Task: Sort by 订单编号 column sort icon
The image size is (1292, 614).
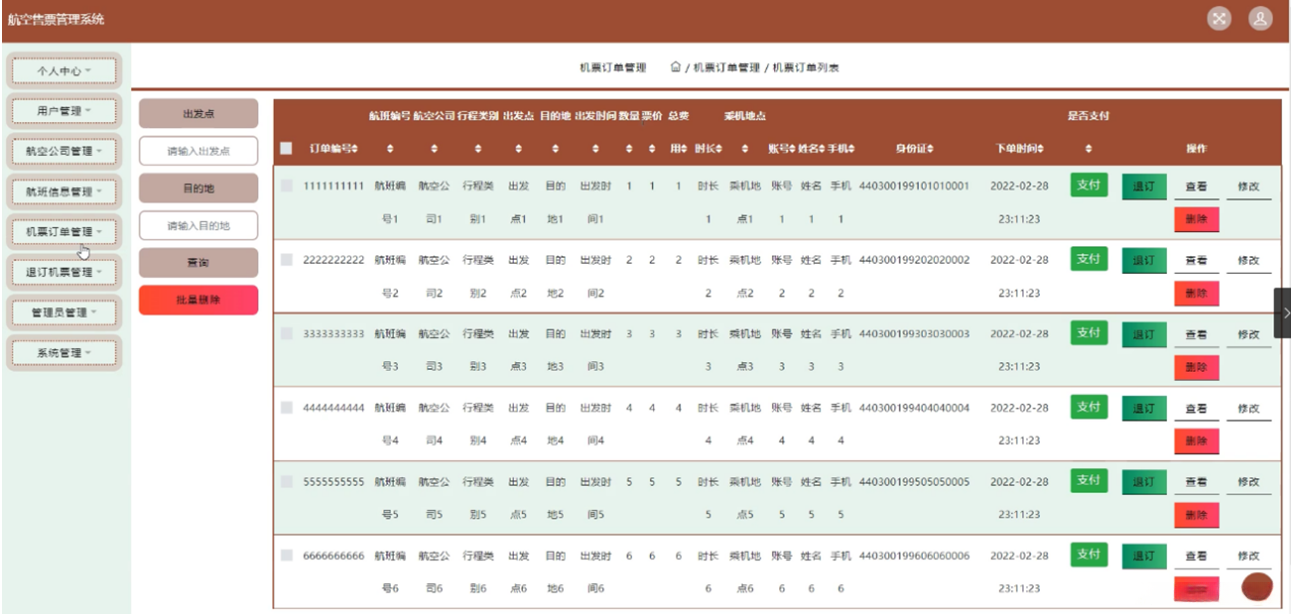Action: [x=355, y=149]
